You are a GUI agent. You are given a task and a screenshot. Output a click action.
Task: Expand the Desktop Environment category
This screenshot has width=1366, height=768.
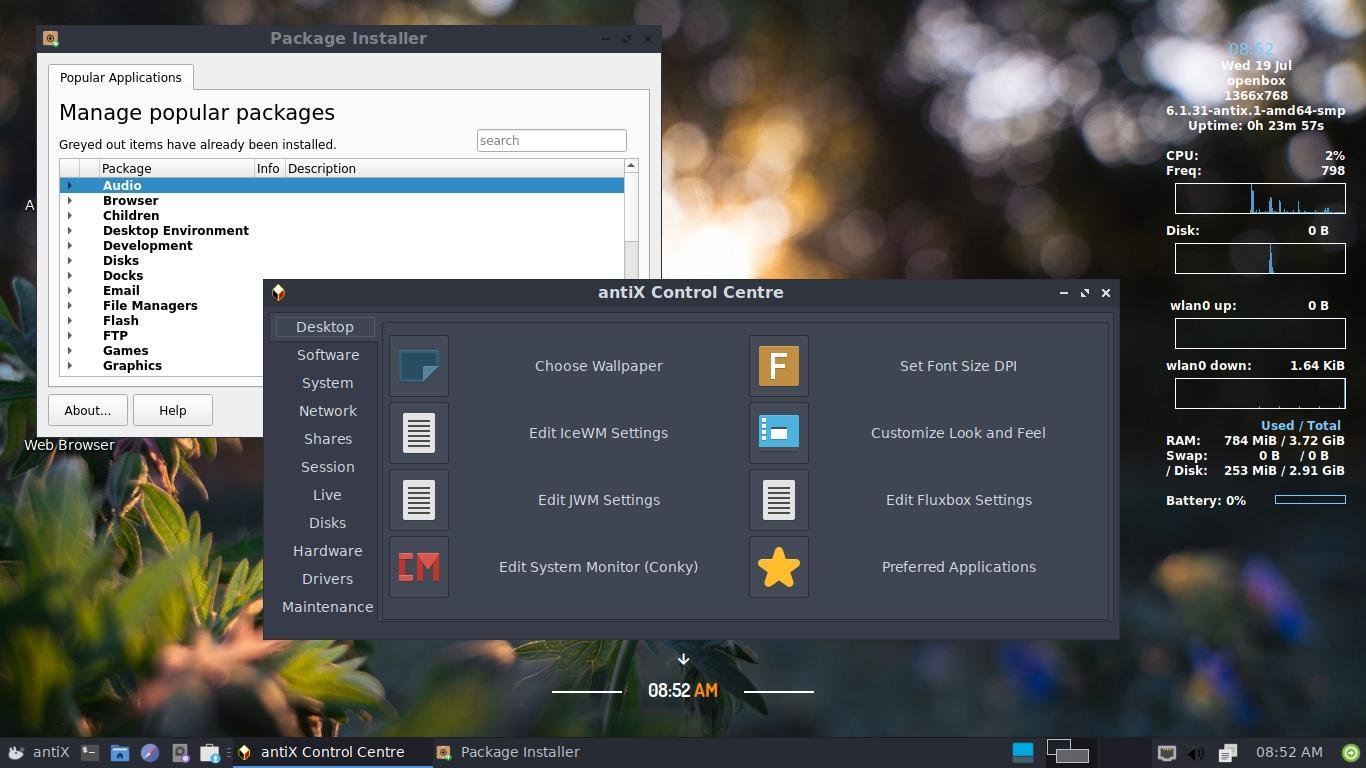click(x=69, y=230)
